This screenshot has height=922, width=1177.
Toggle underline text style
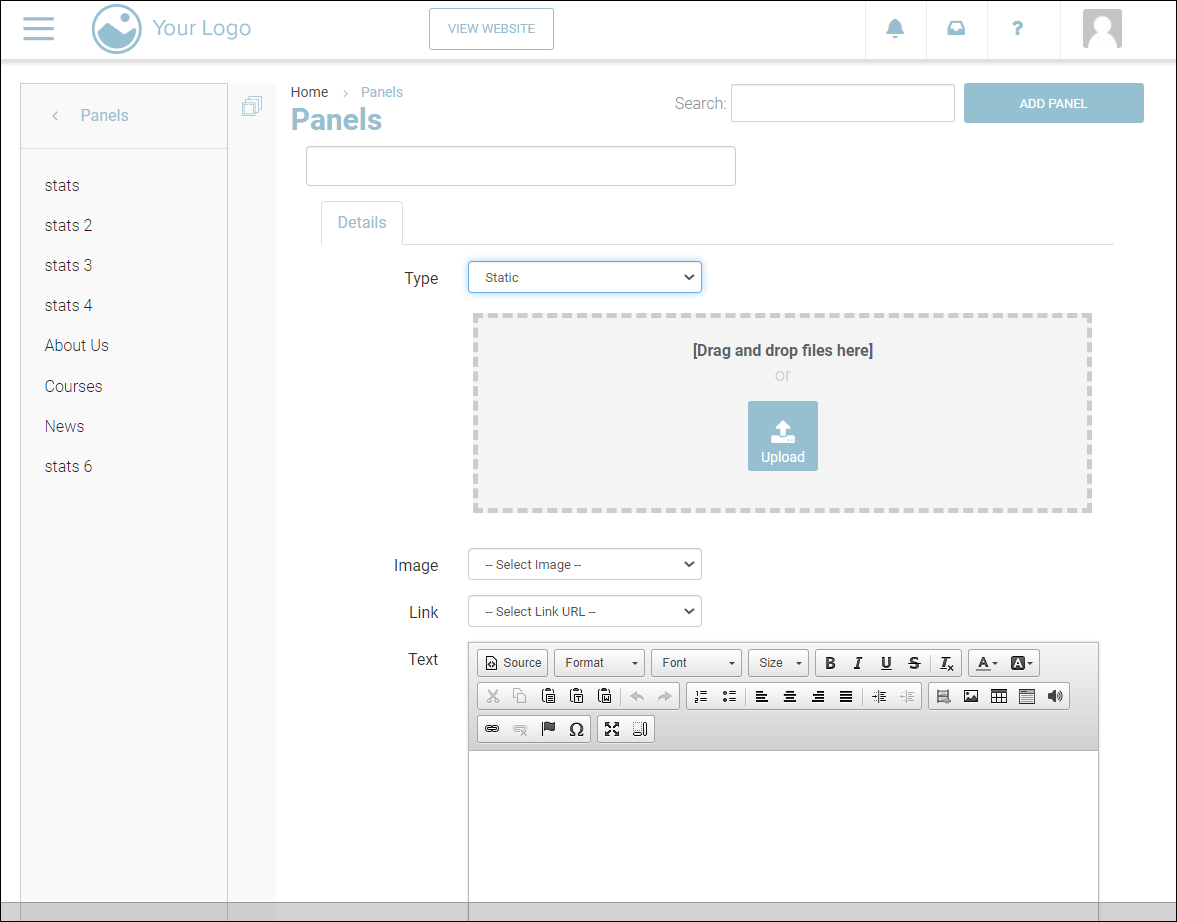point(886,663)
